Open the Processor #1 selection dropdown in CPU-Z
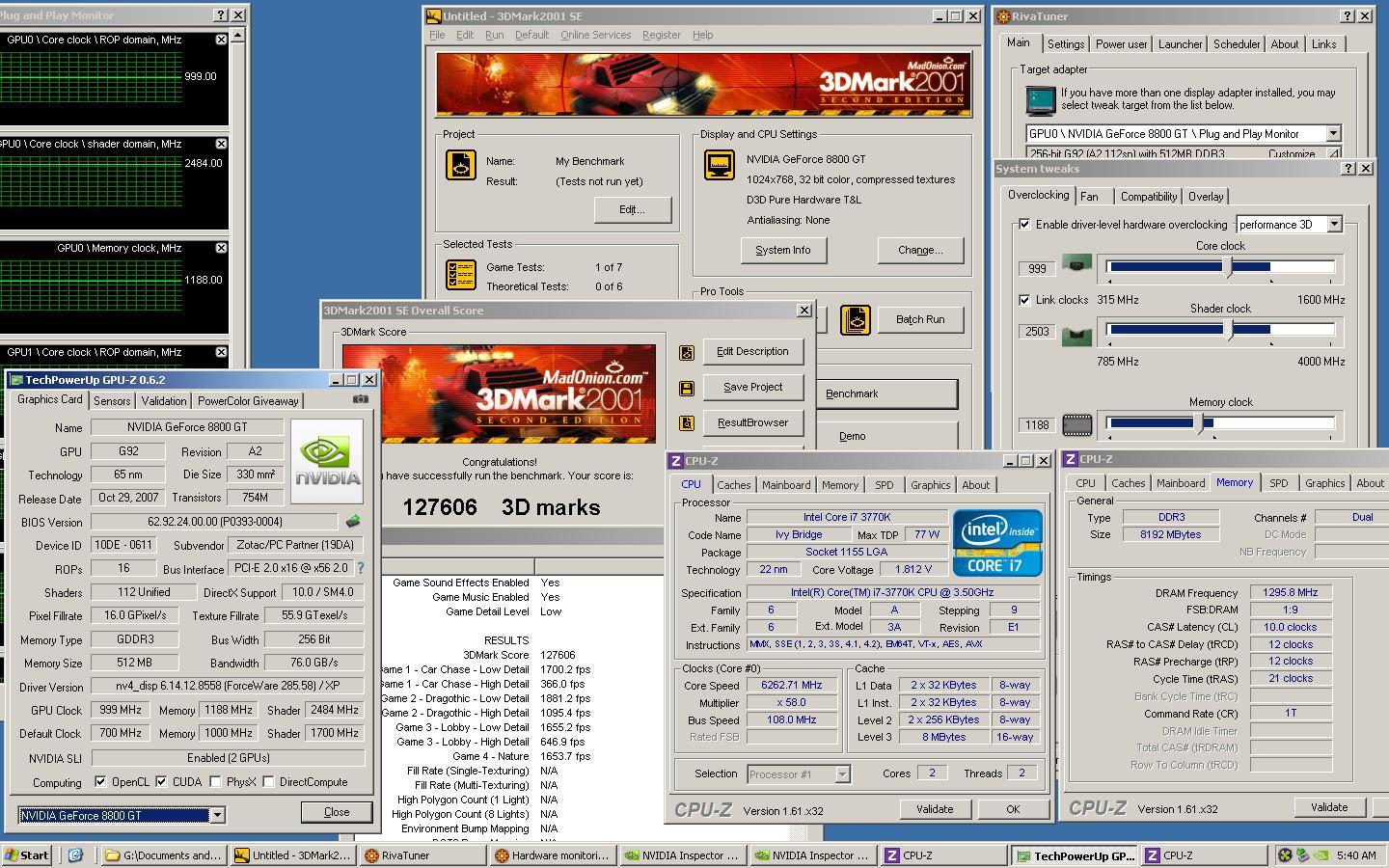 (842, 774)
